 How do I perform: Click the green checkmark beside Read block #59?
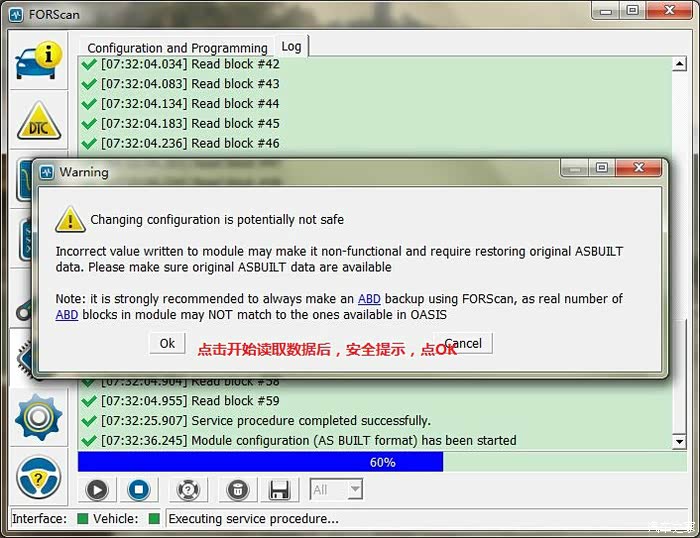tap(89, 401)
